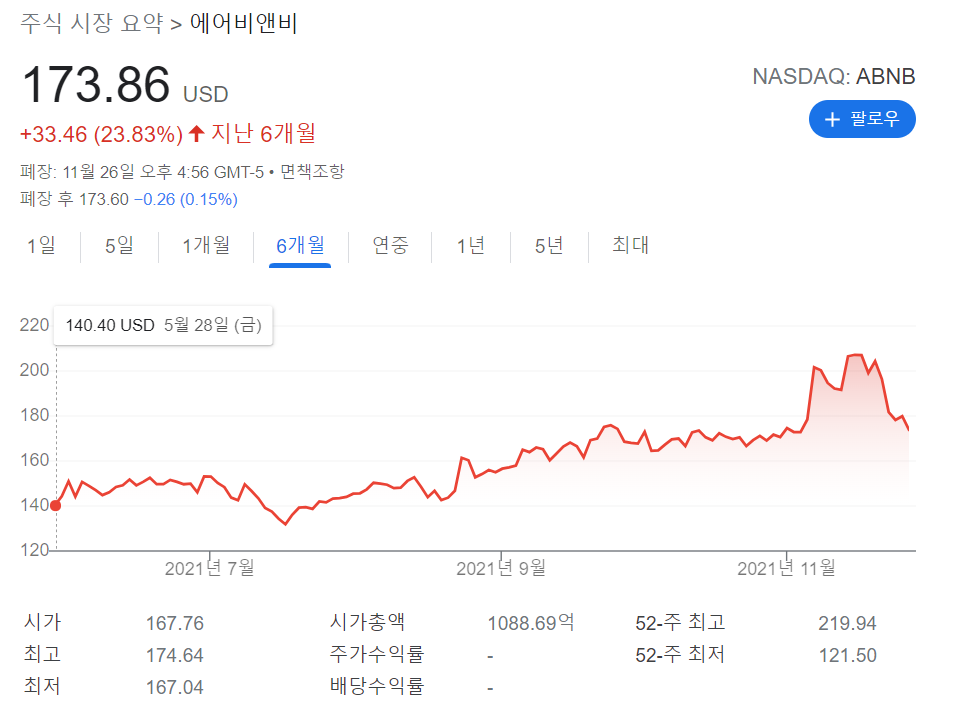Click the 시가 value 167.76
The width and height of the screenshot is (973, 714).
[174, 623]
